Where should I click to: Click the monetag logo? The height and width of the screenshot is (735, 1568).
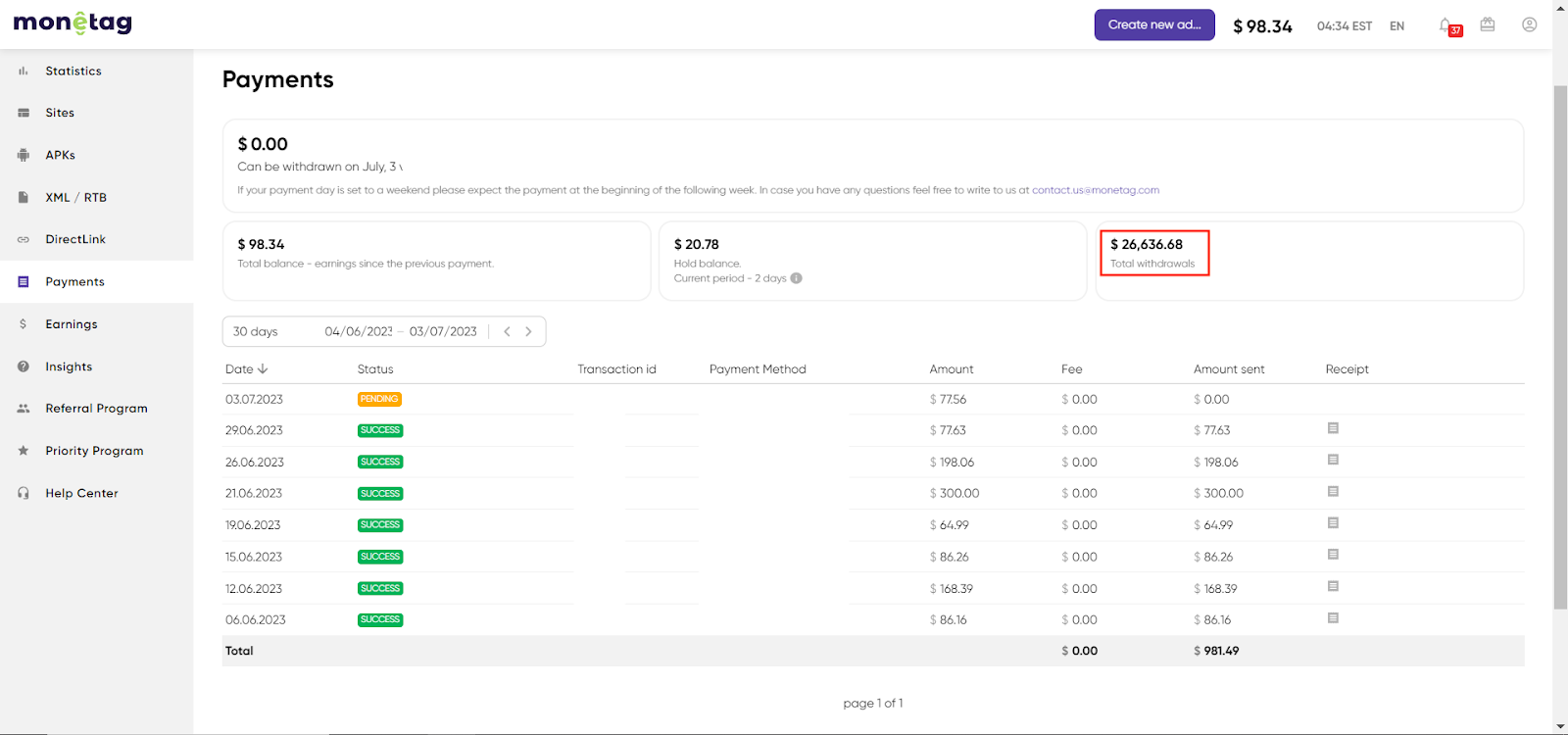(73, 24)
